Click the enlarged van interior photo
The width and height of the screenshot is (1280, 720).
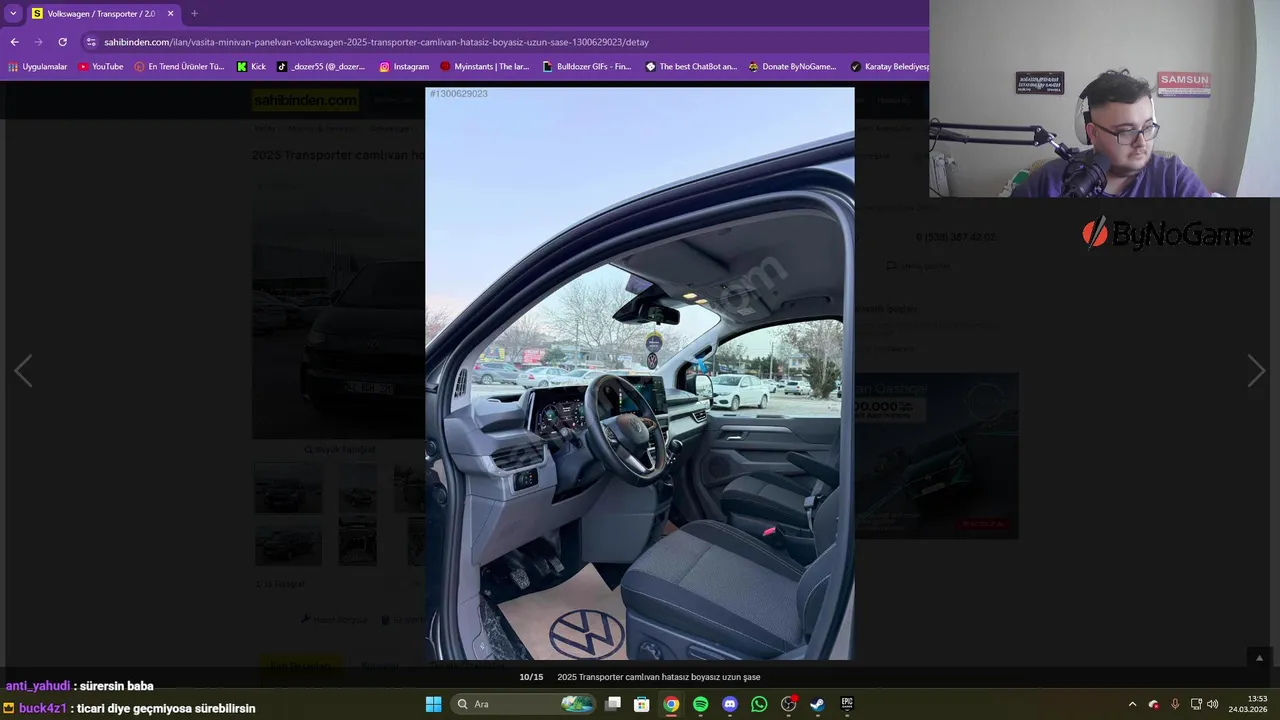pos(640,373)
